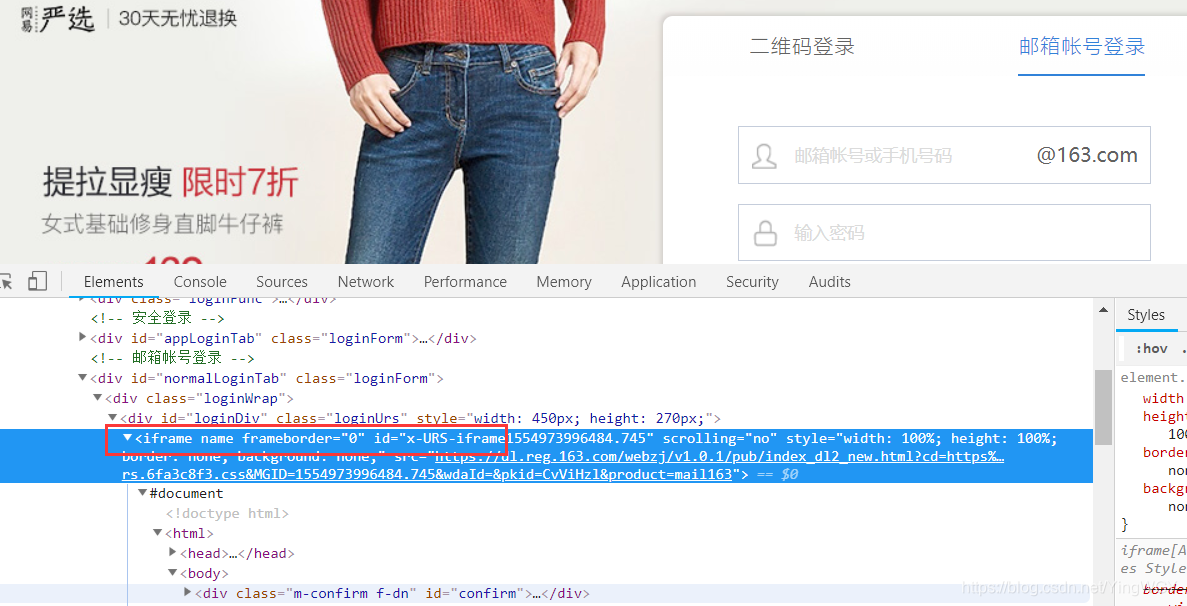The image size is (1187, 606).
Task: Select the <!doctype html> row
Action: pos(227,514)
